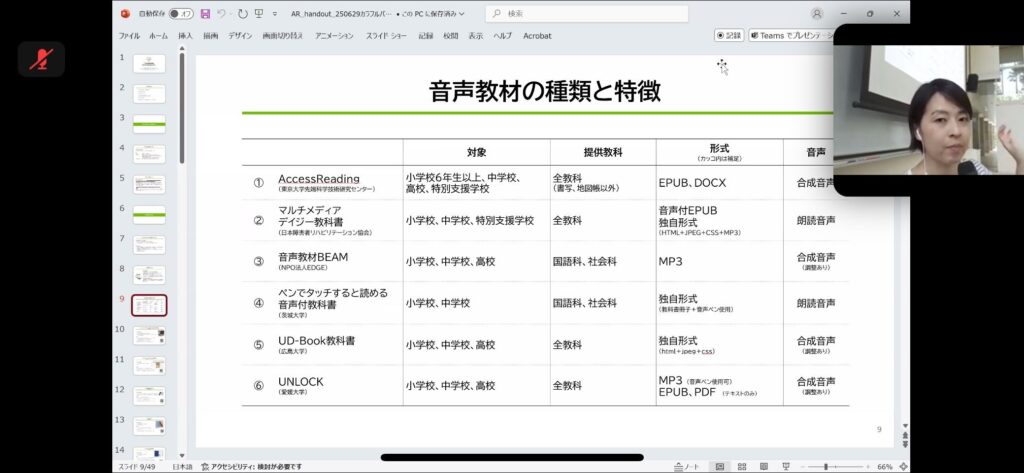
Task: Open the 描画 ribbon tab
Action: pos(210,36)
